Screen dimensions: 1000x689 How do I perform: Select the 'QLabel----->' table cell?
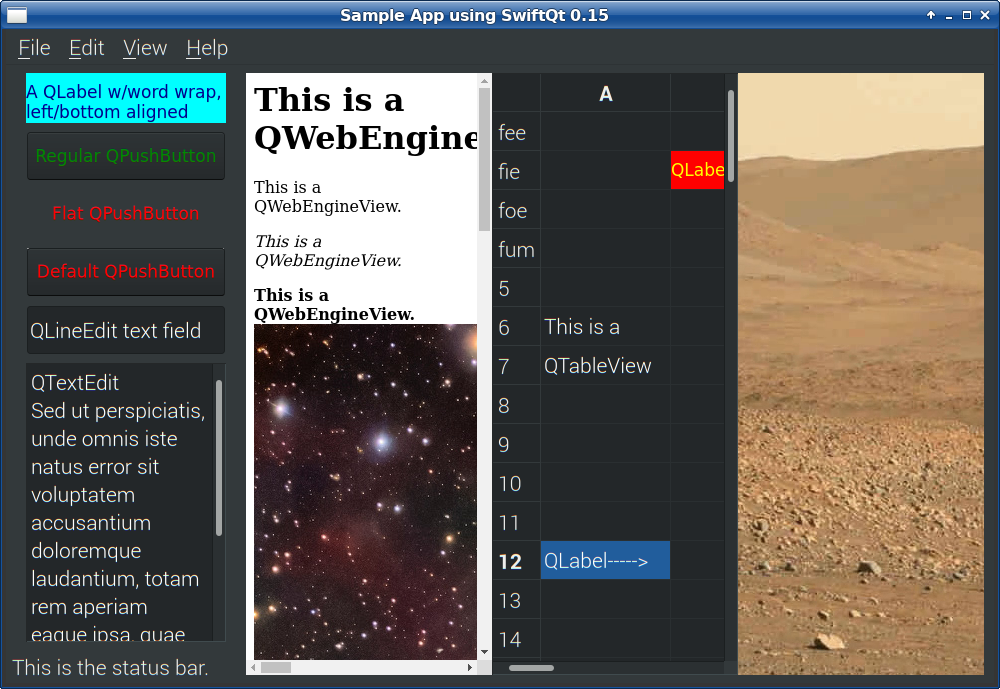pyautogui.click(x=605, y=561)
